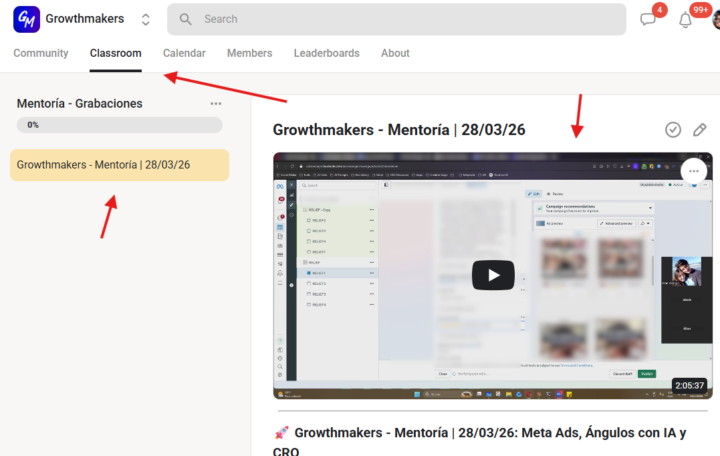Open the Calendar tab

[x=184, y=53]
